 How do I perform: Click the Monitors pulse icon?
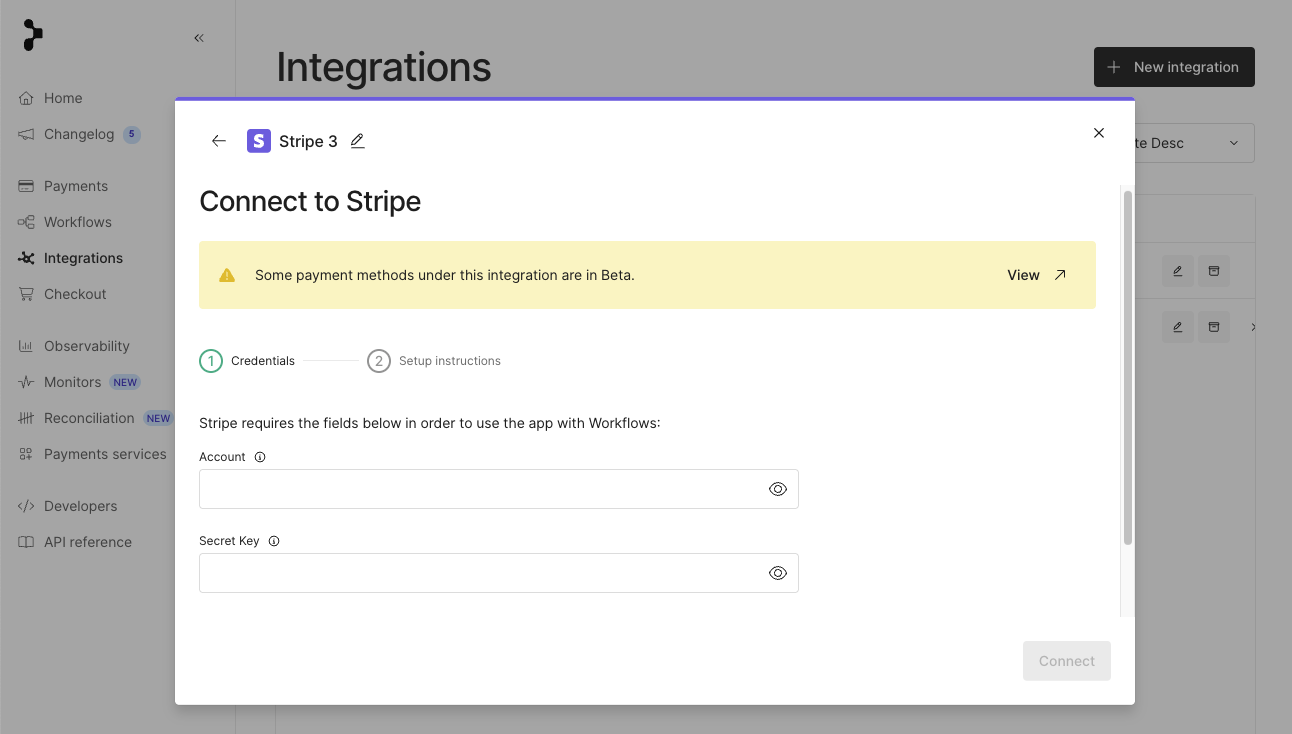(x=26, y=382)
